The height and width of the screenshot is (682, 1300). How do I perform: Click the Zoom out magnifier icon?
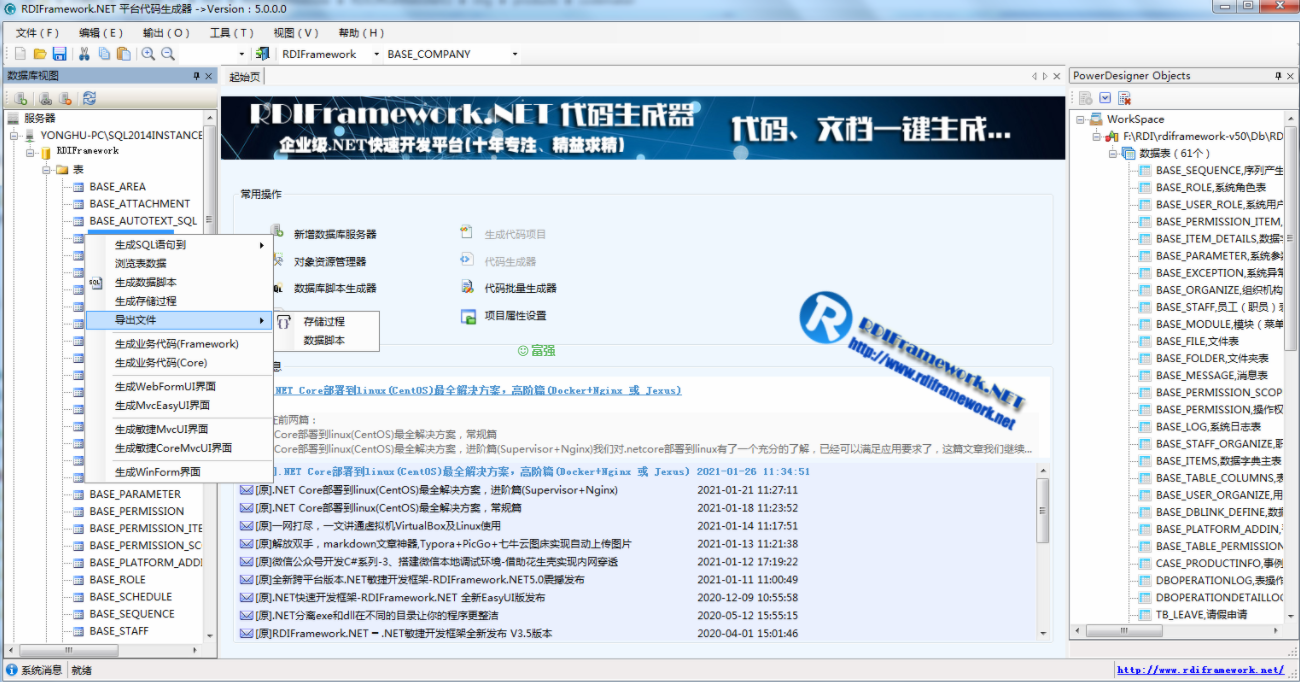[167, 54]
